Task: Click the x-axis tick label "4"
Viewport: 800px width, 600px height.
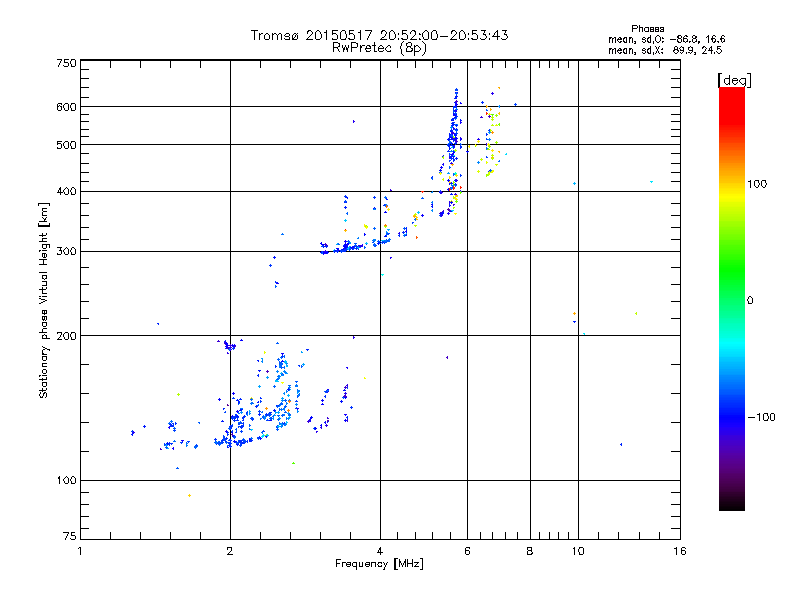Action: 380,551
